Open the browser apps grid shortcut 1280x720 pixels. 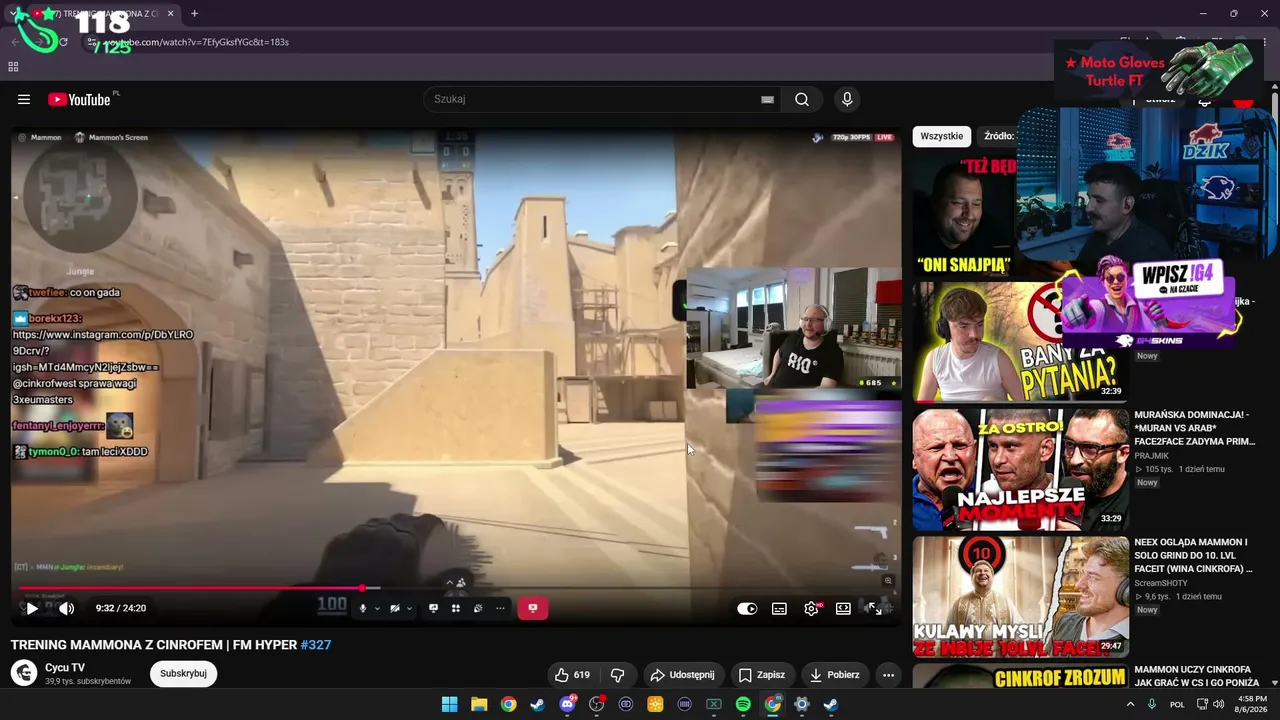point(13,67)
